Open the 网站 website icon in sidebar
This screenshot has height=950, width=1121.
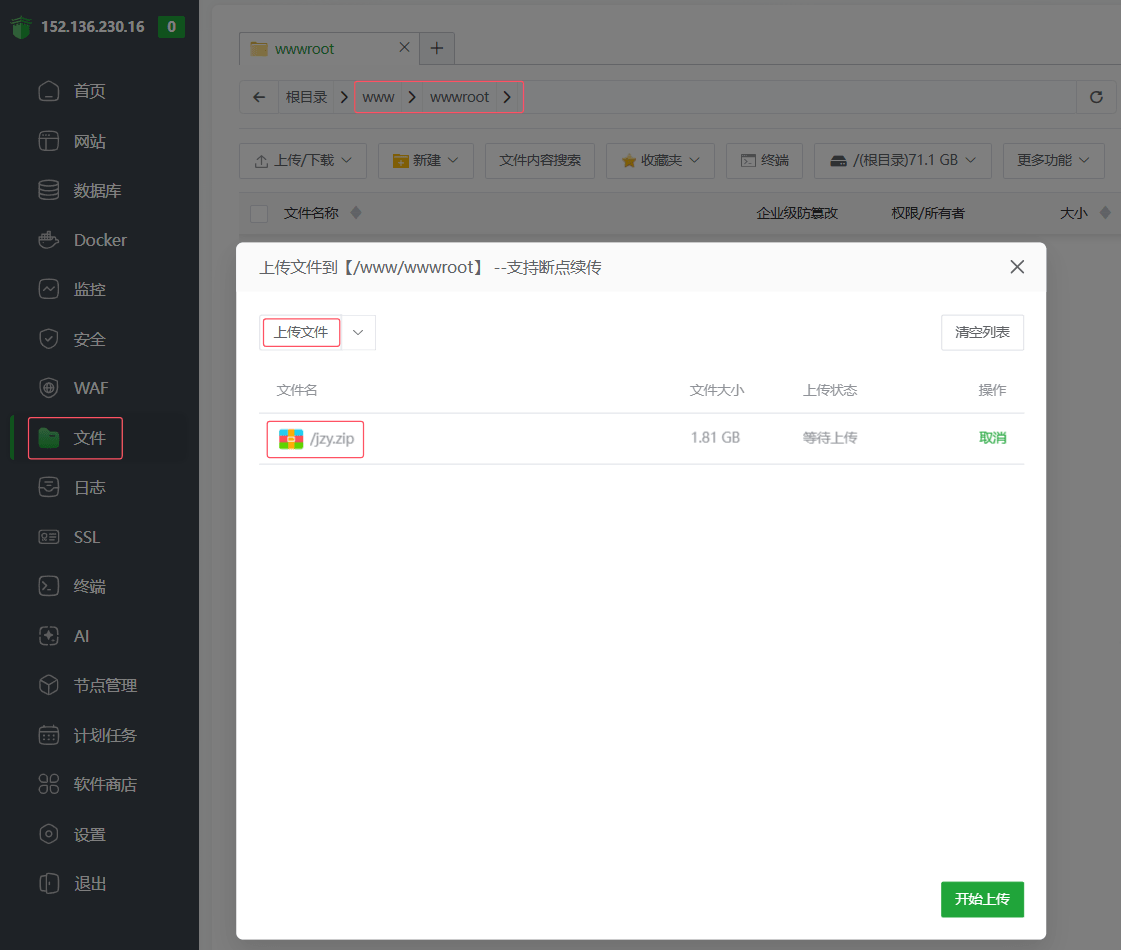(49, 141)
